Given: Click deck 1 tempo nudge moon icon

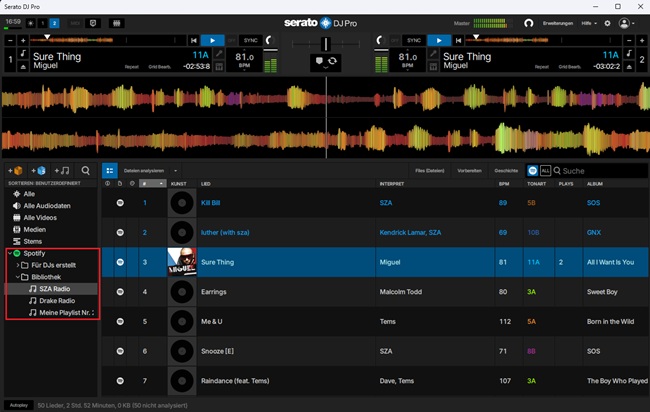Looking at the screenshot, I should [x=270, y=40].
